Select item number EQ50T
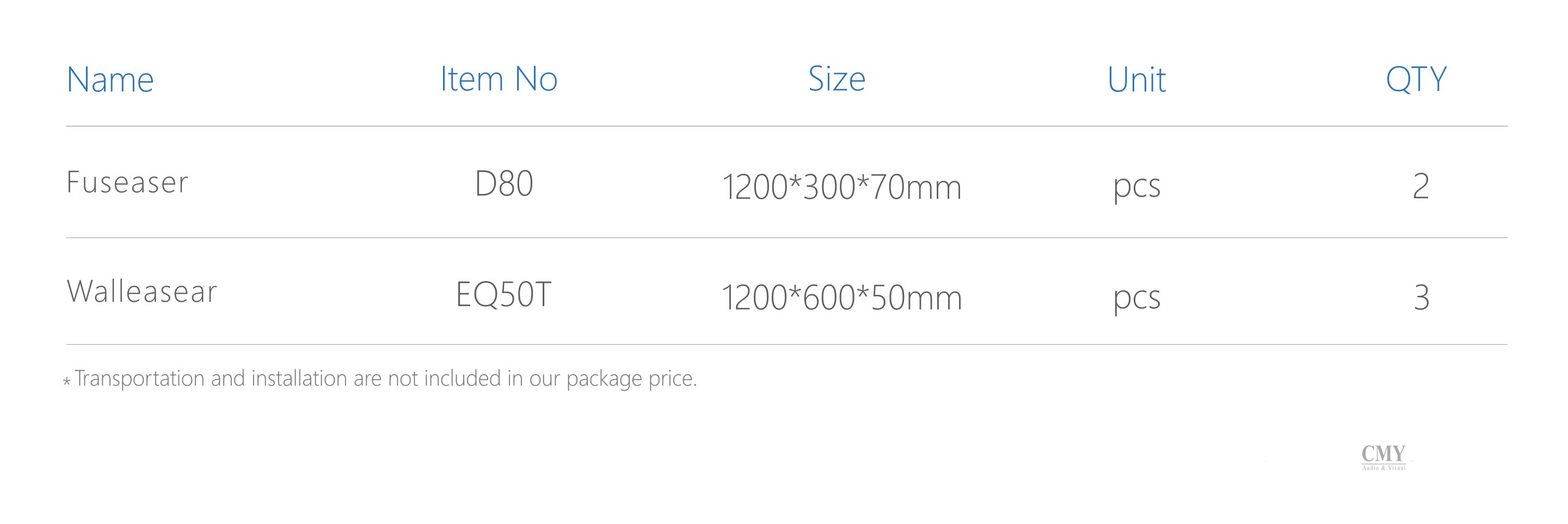The height and width of the screenshot is (524, 1568). pyautogui.click(x=503, y=295)
